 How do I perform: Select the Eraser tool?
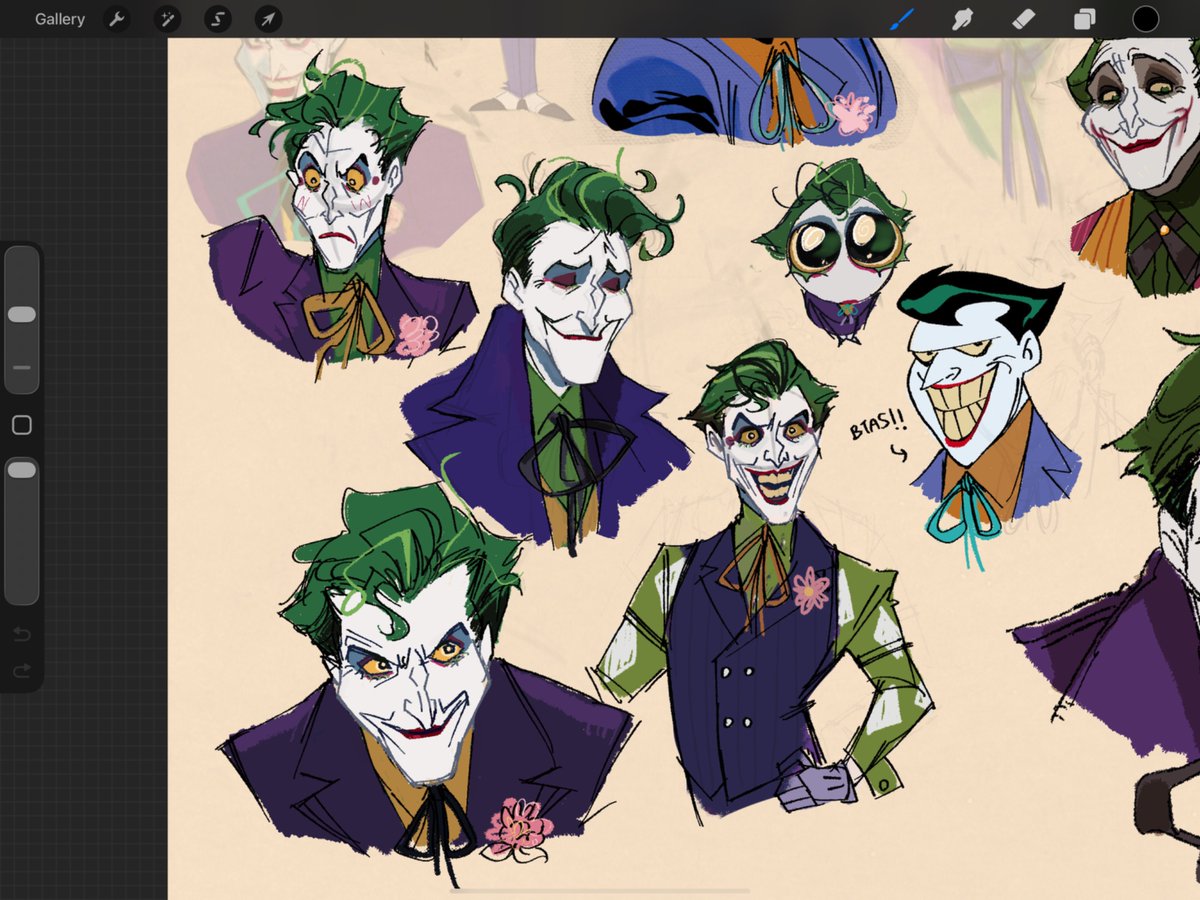coord(1023,19)
